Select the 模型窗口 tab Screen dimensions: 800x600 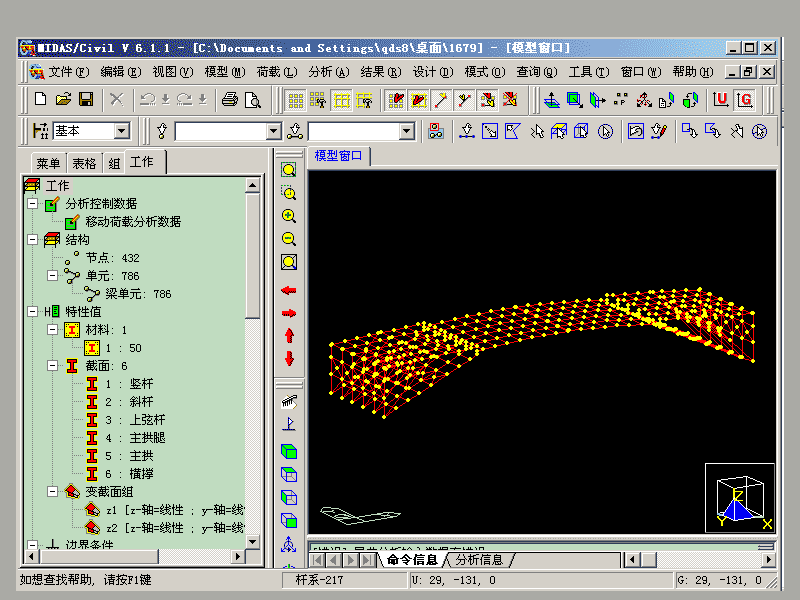338,156
